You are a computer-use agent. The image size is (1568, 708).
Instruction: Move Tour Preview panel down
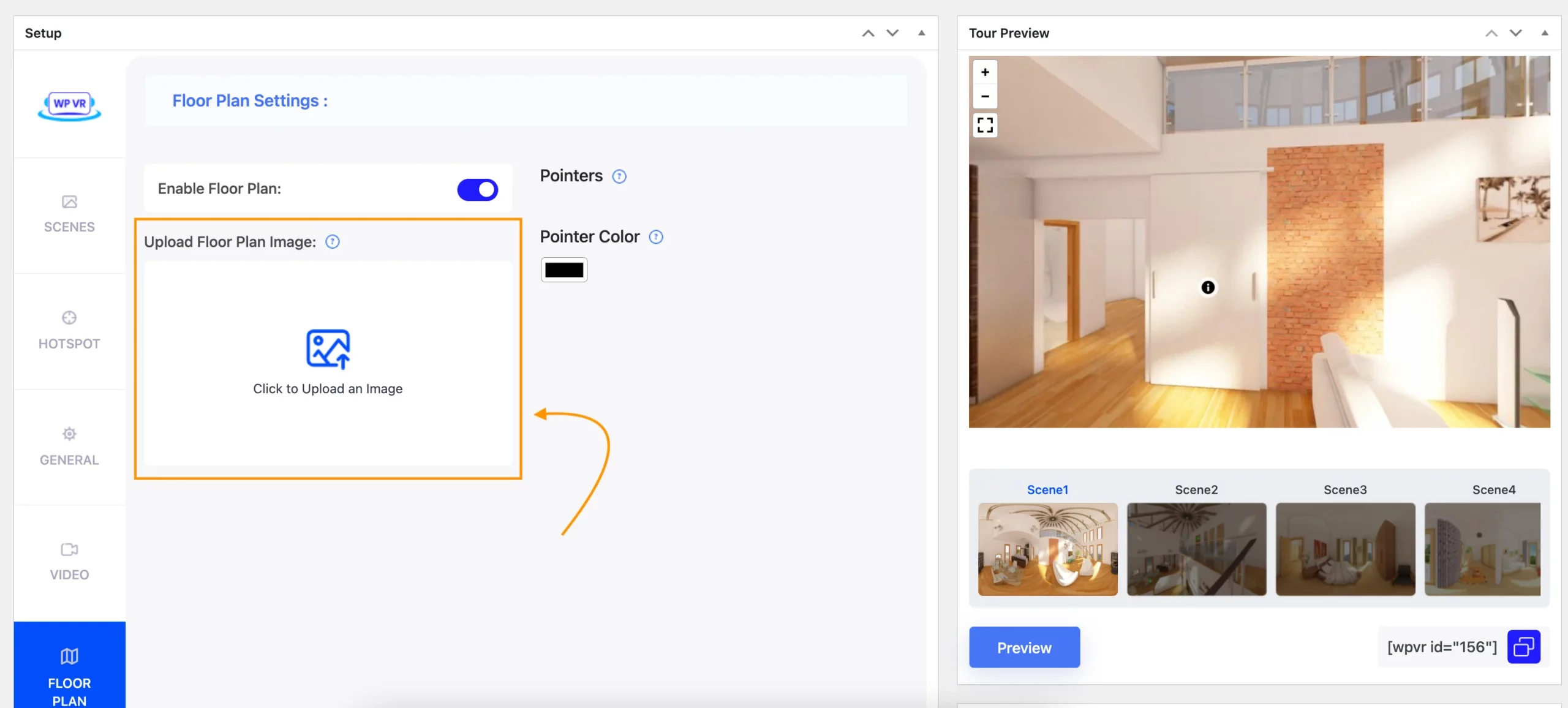coord(1515,33)
